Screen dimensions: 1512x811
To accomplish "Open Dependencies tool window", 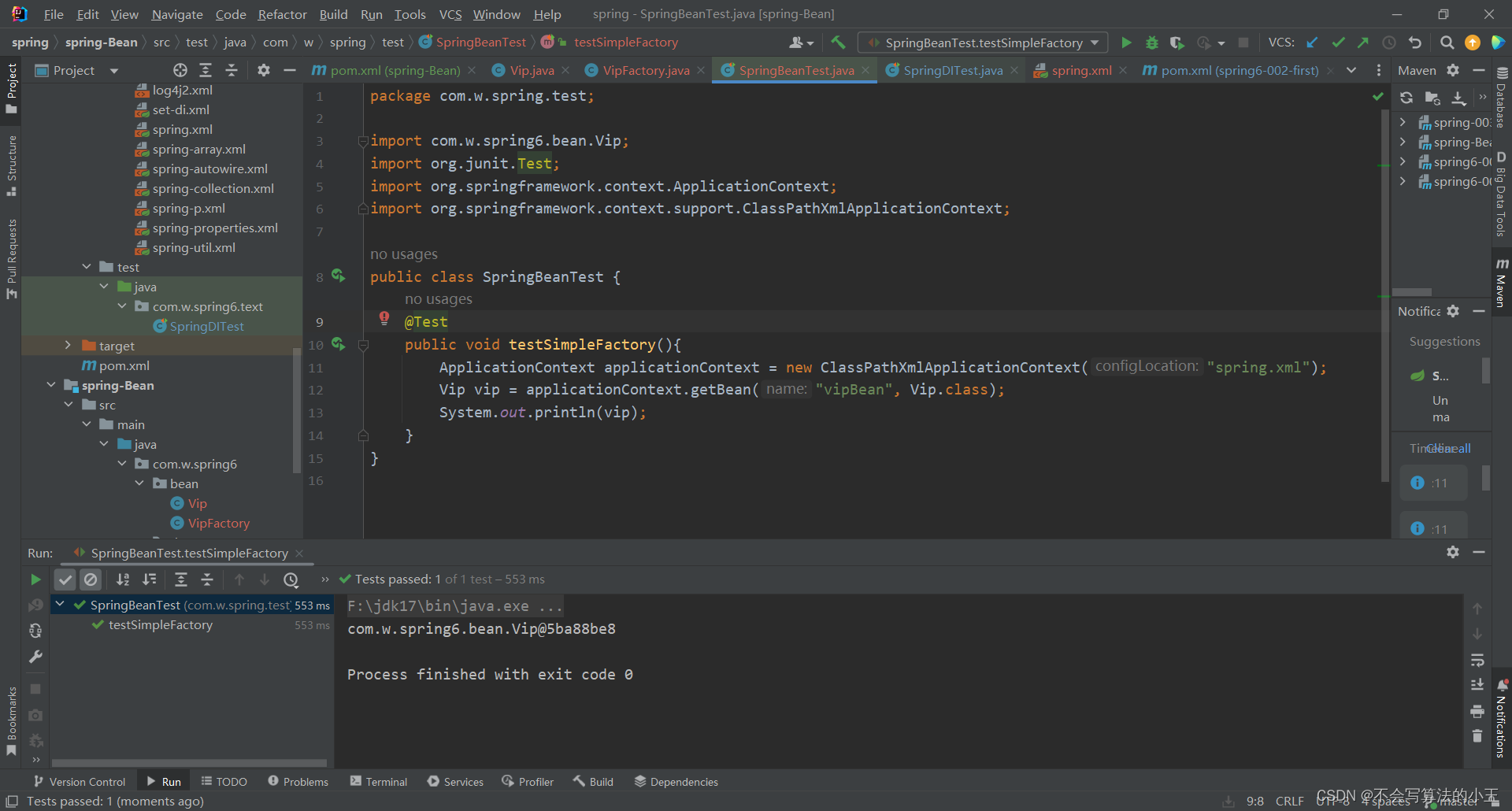I will click(676, 782).
